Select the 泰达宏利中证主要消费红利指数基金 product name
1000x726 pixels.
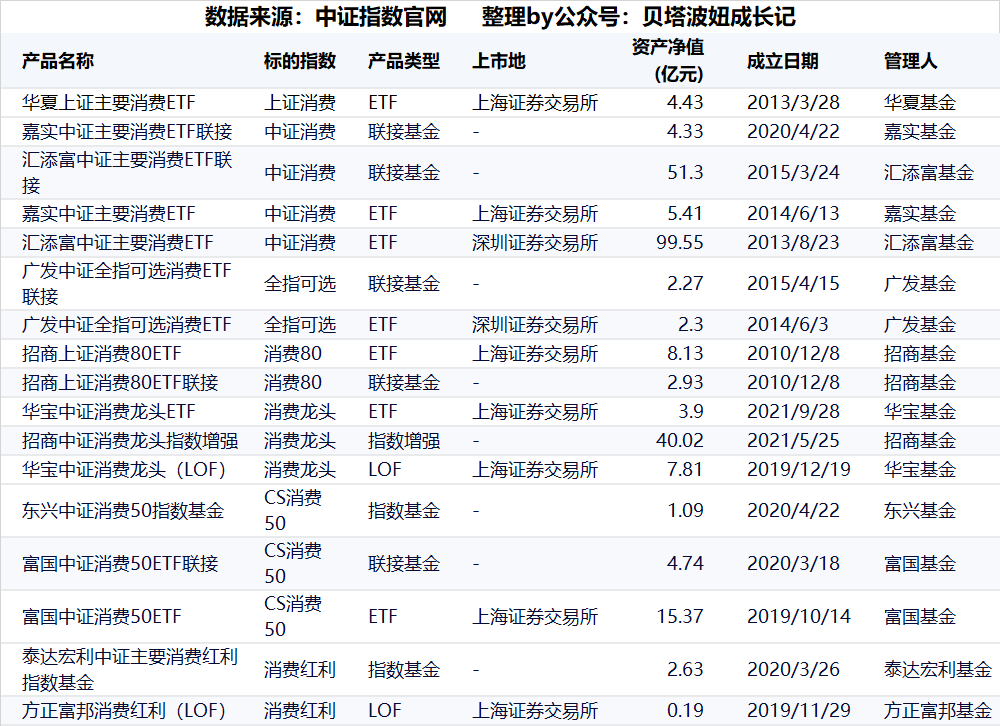click(x=130, y=669)
